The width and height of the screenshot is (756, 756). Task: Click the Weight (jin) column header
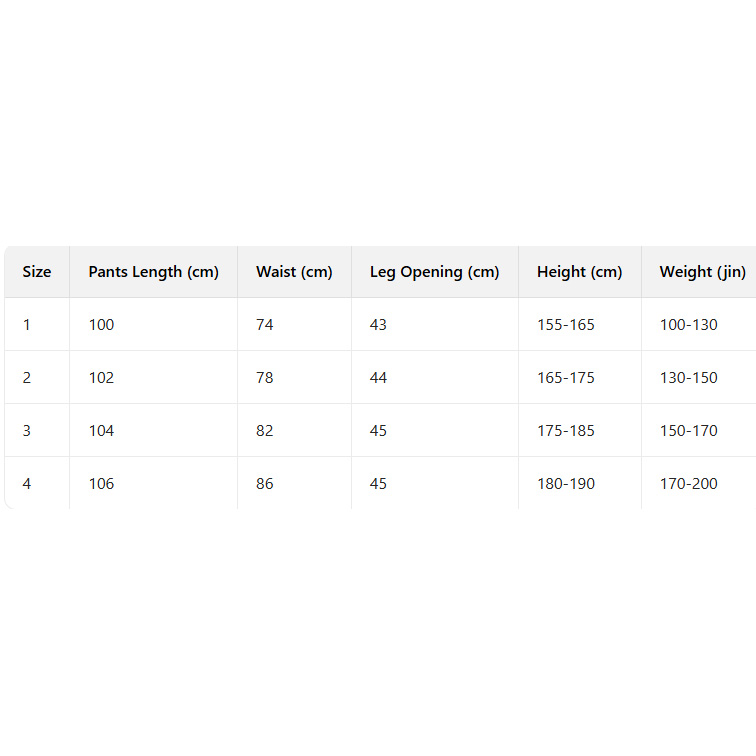click(x=702, y=272)
